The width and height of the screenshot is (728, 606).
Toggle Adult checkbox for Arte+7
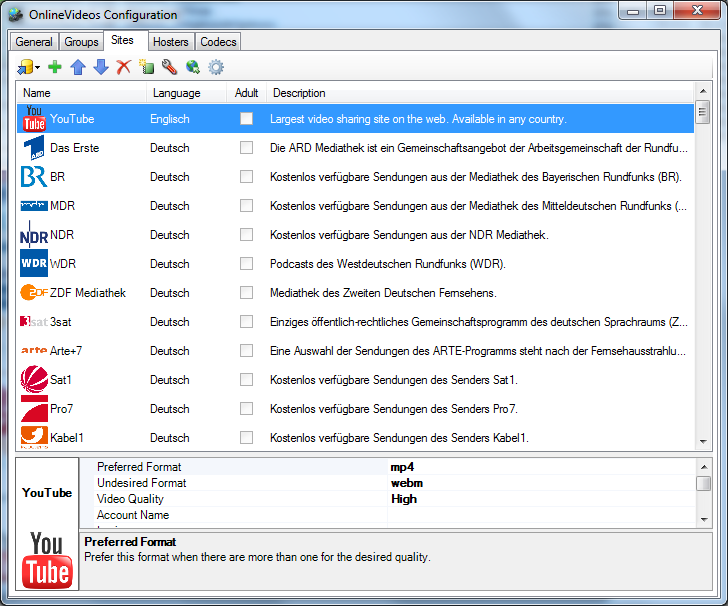pos(247,351)
